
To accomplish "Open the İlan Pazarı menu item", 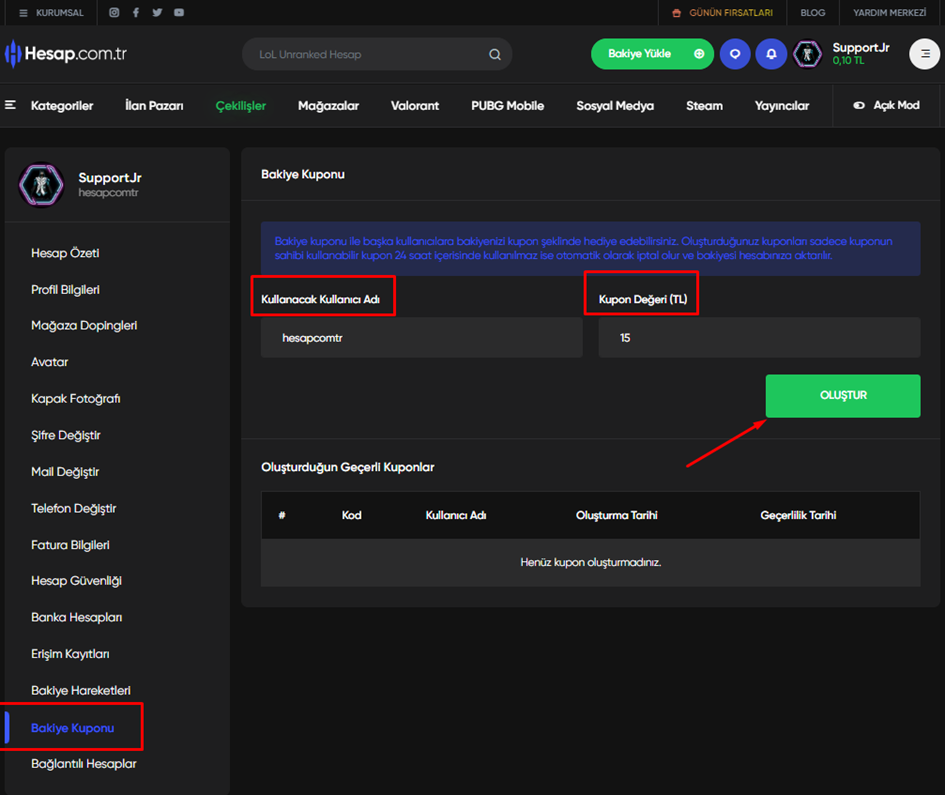I will [x=154, y=105].
